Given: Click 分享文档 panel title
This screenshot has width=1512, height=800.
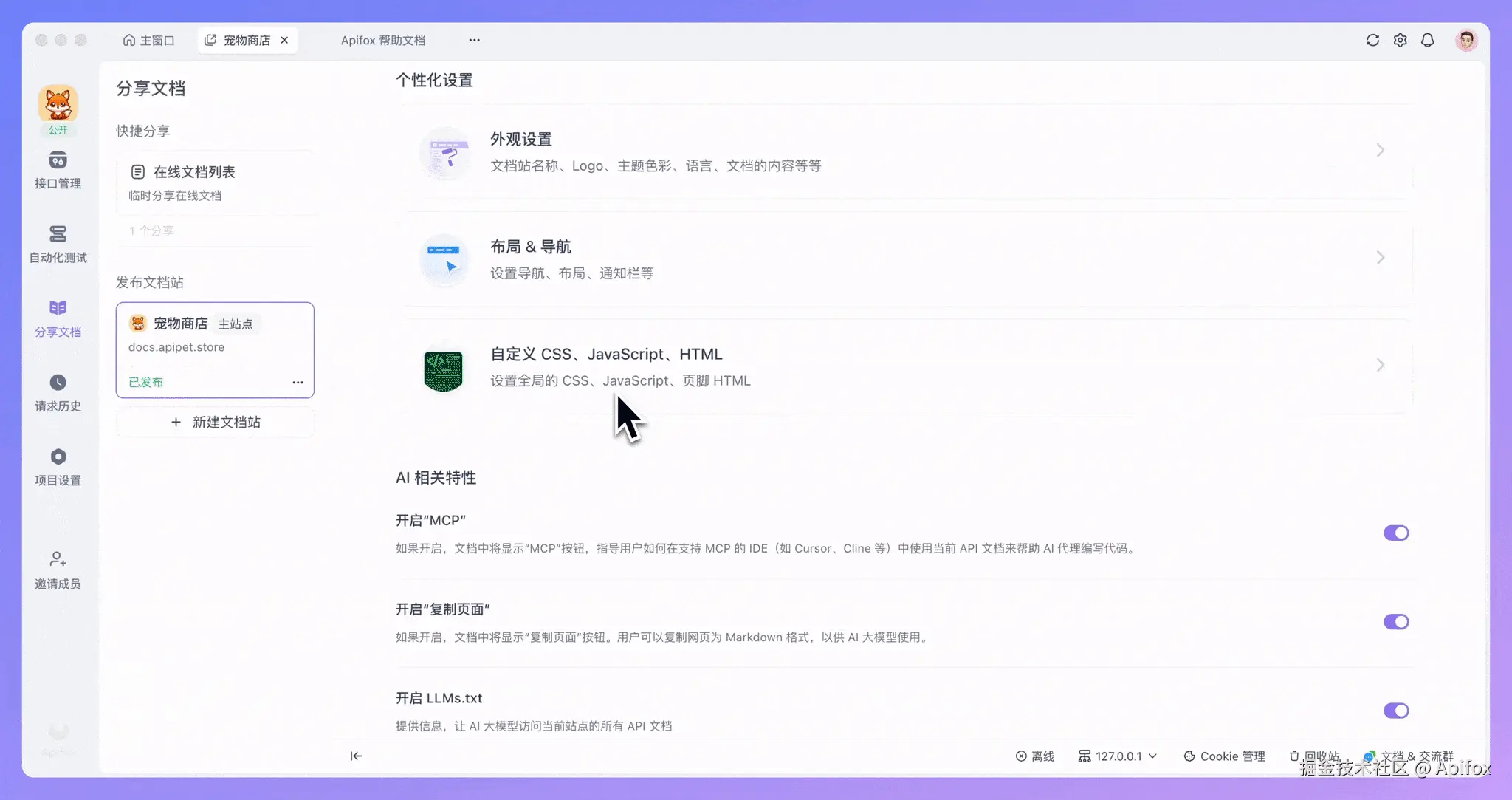Looking at the screenshot, I should click(151, 88).
